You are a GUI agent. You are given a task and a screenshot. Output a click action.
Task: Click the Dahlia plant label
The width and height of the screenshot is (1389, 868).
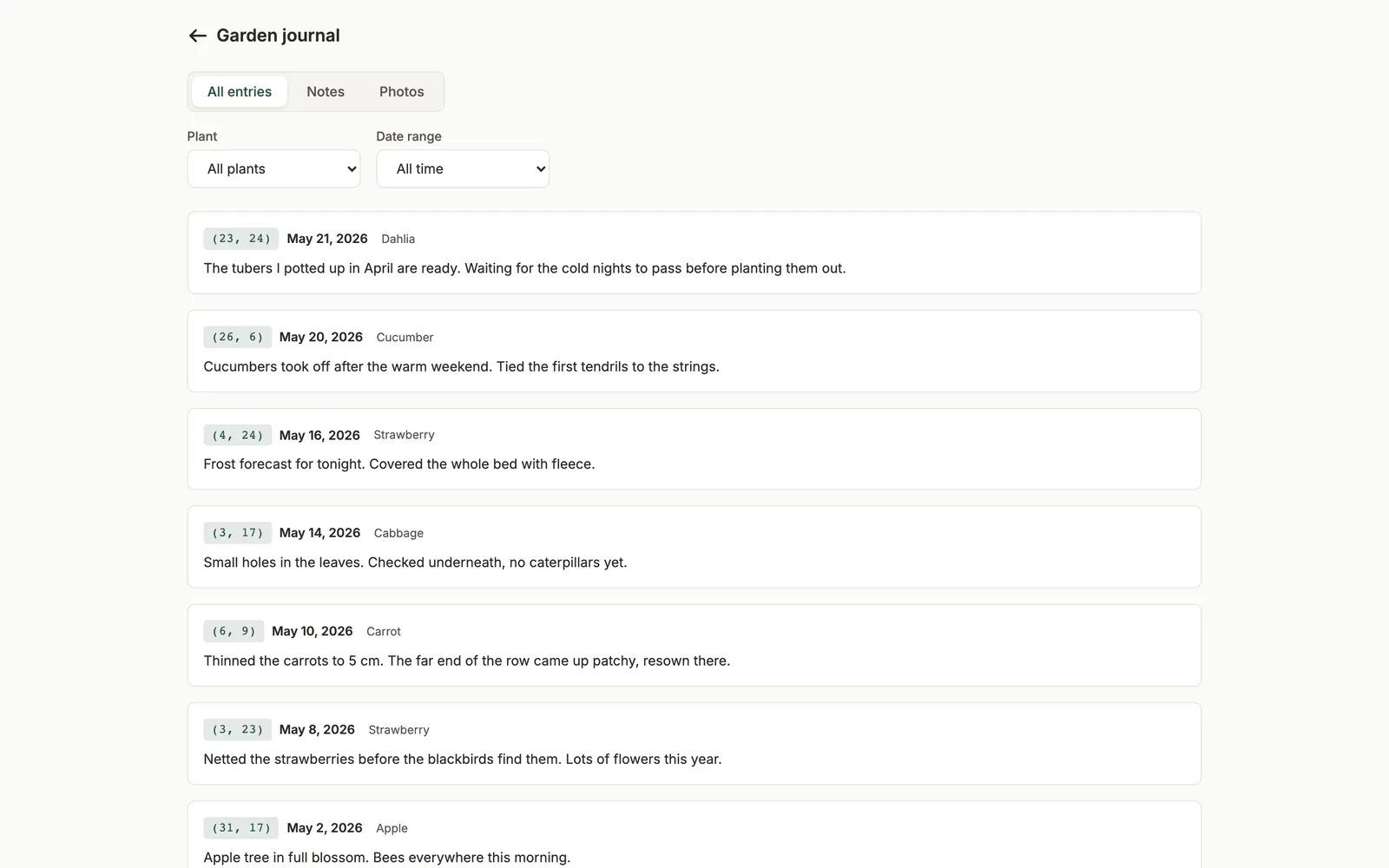[x=398, y=239]
